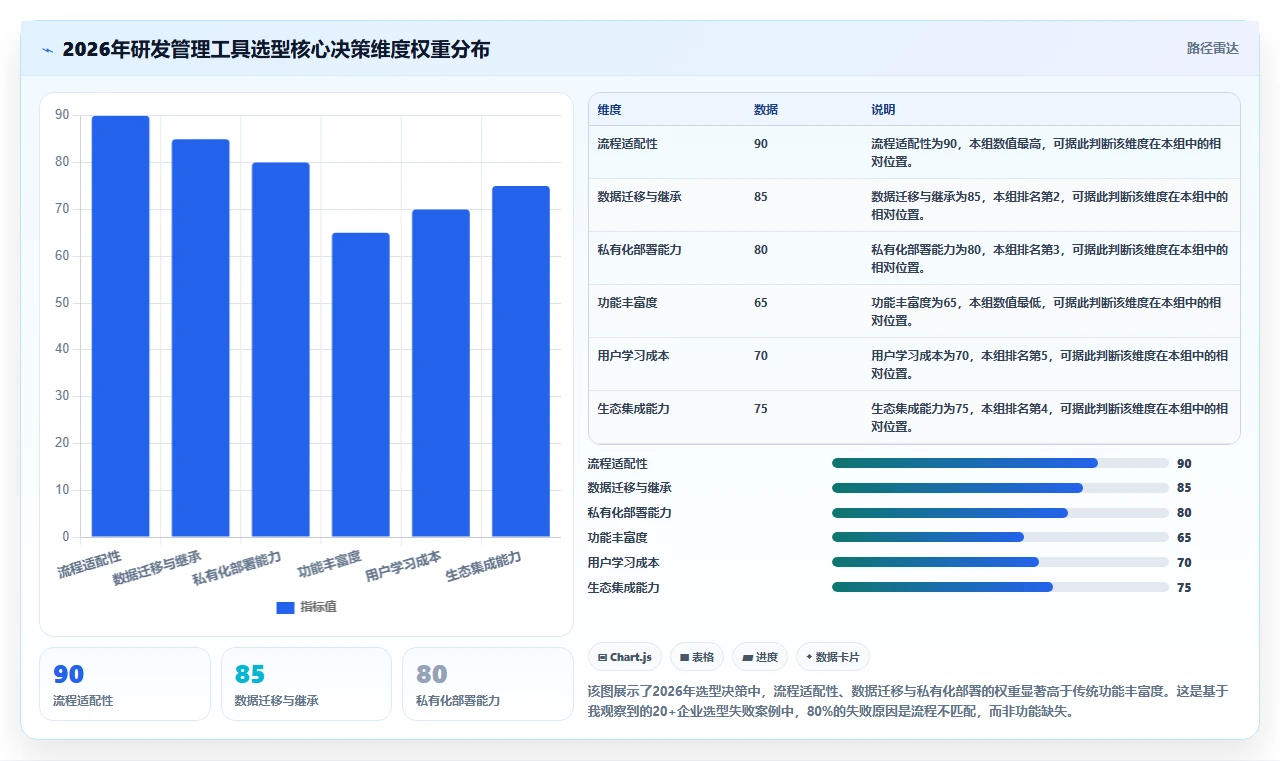Click the value 65 in the table

point(761,303)
